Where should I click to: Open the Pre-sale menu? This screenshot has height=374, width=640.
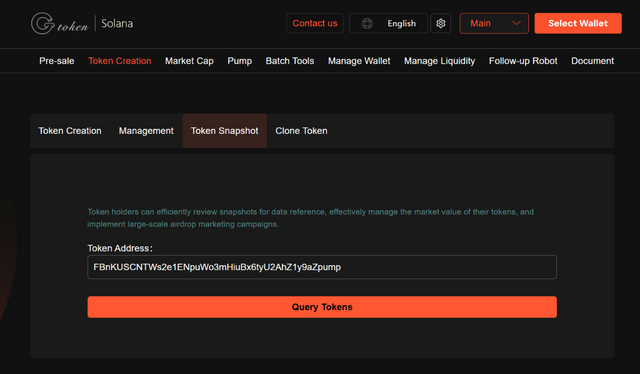click(x=57, y=61)
